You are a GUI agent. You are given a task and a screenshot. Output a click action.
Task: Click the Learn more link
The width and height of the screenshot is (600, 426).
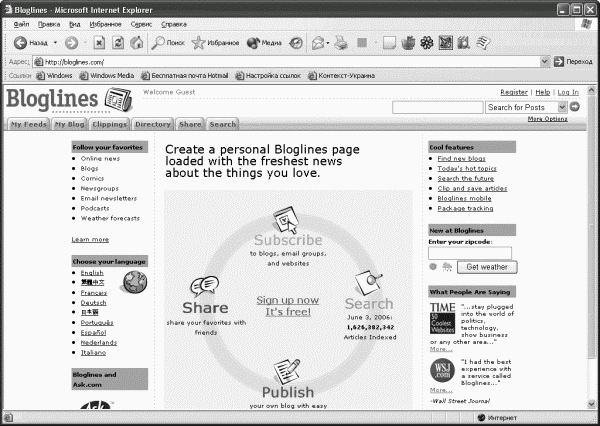(x=90, y=239)
